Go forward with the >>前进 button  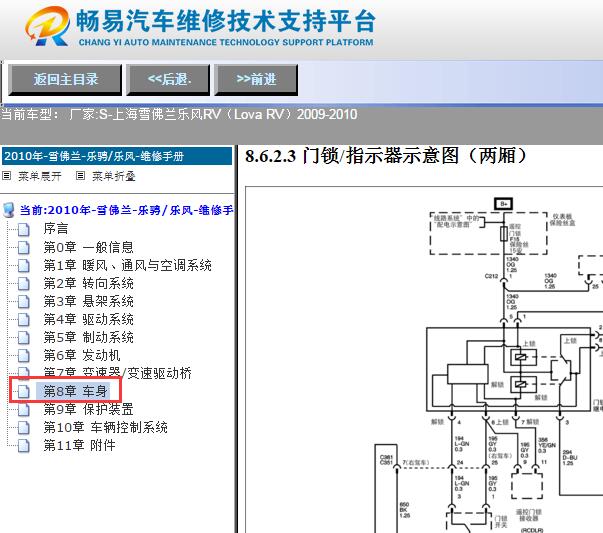pos(256,80)
